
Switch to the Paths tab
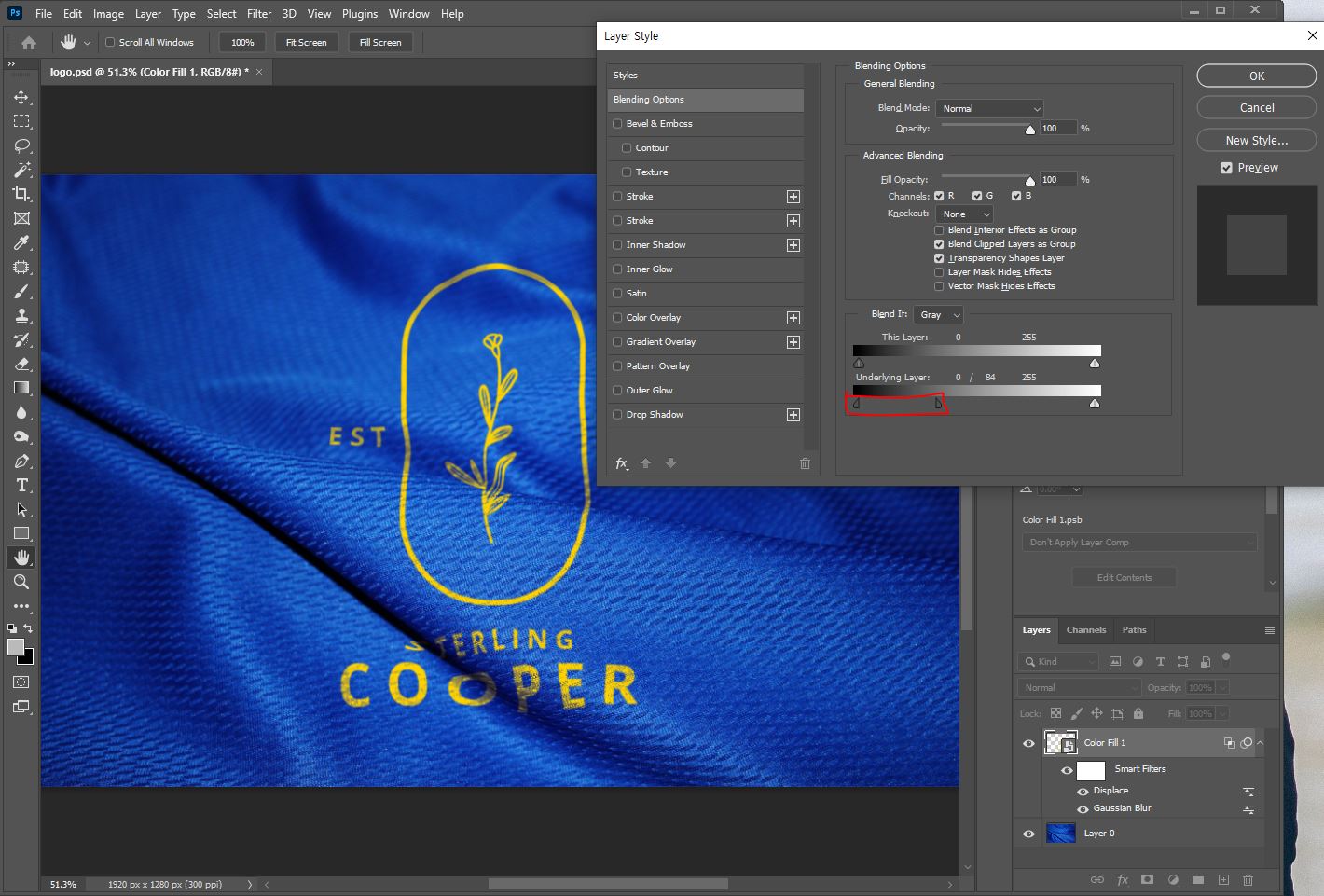(x=1135, y=630)
